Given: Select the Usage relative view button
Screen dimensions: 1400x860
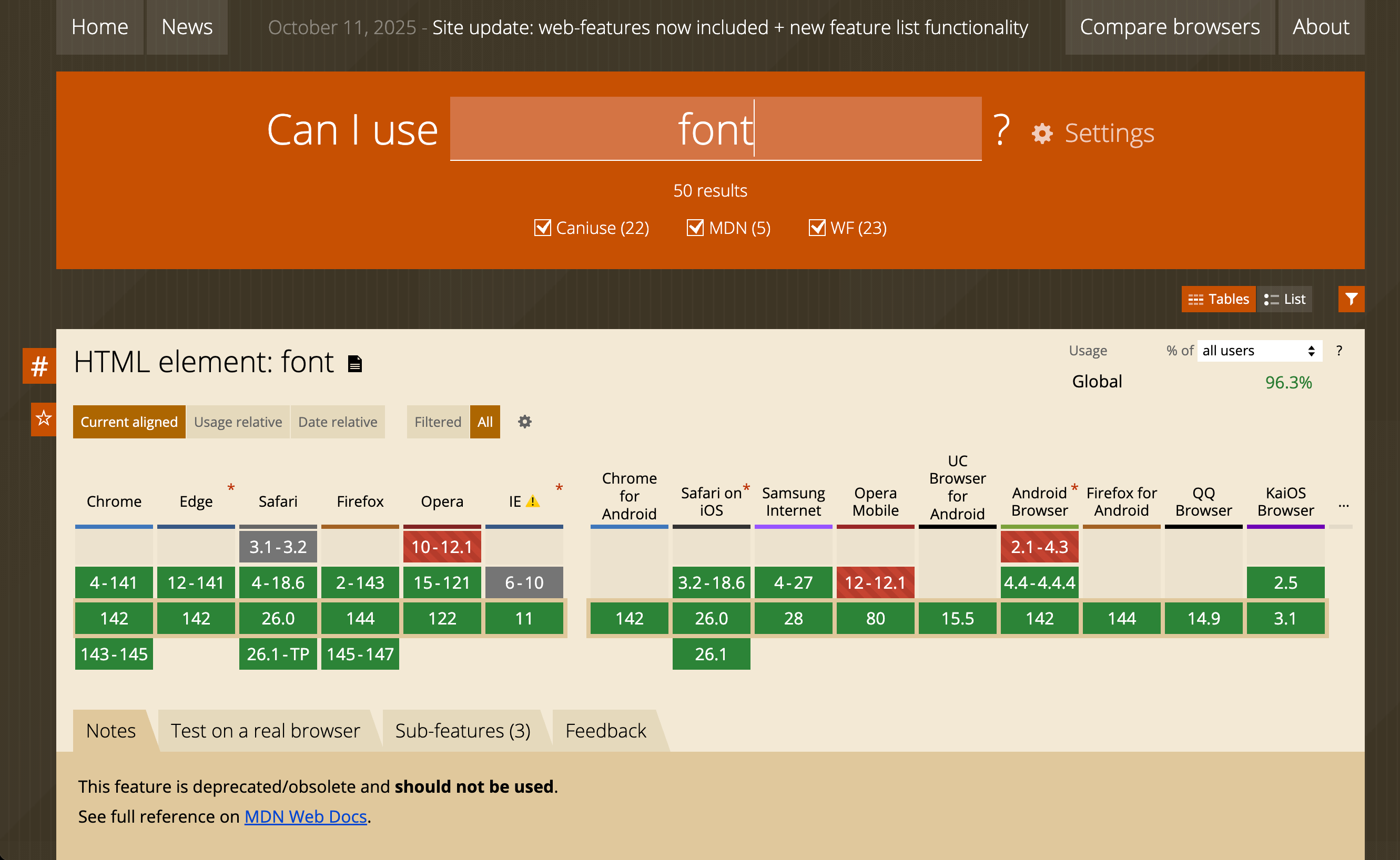Looking at the screenshot, I should [238, 422].
